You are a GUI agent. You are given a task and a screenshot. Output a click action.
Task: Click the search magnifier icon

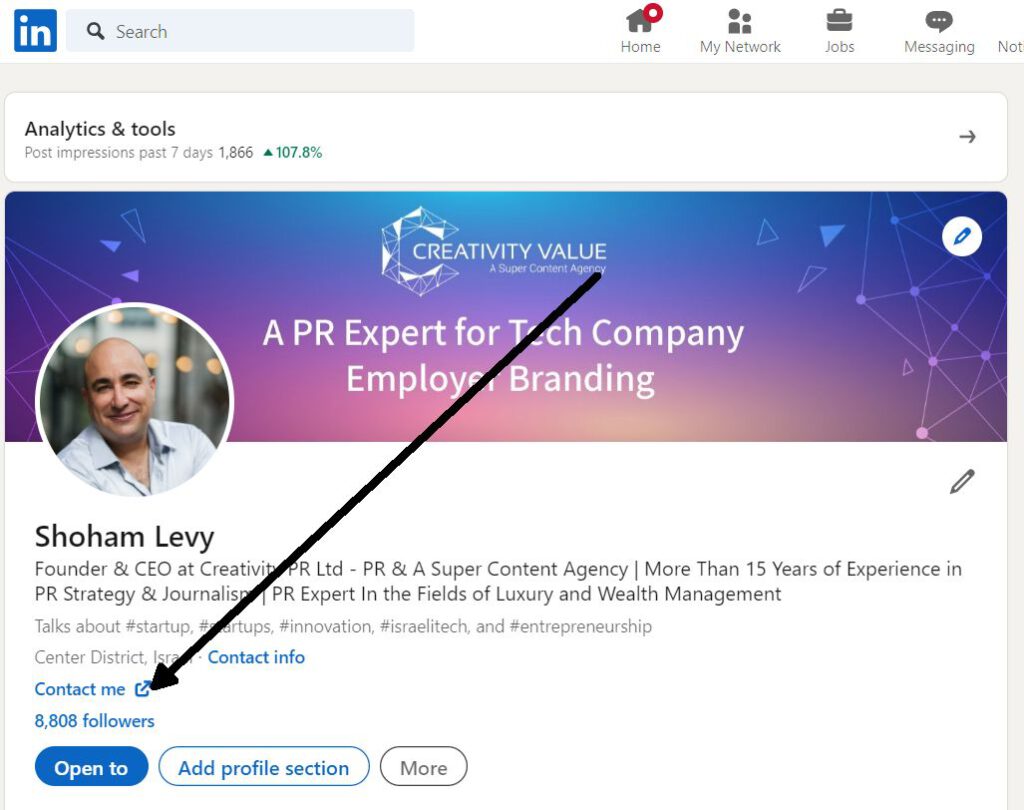click(x=95, y=31)
